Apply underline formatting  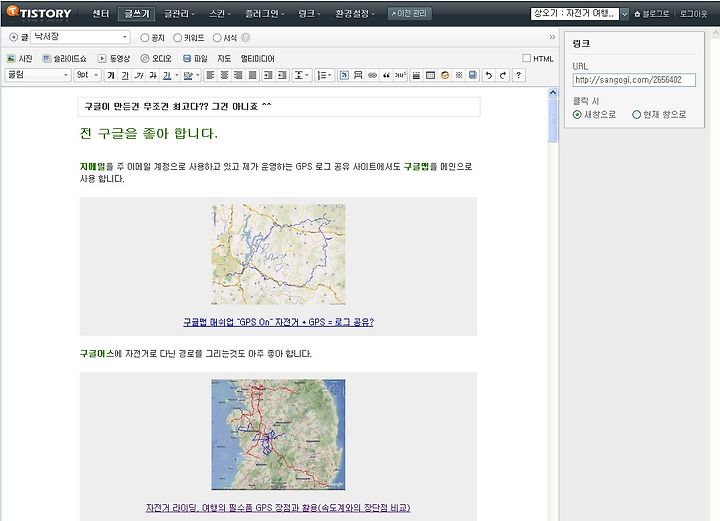tap(125, 75)
